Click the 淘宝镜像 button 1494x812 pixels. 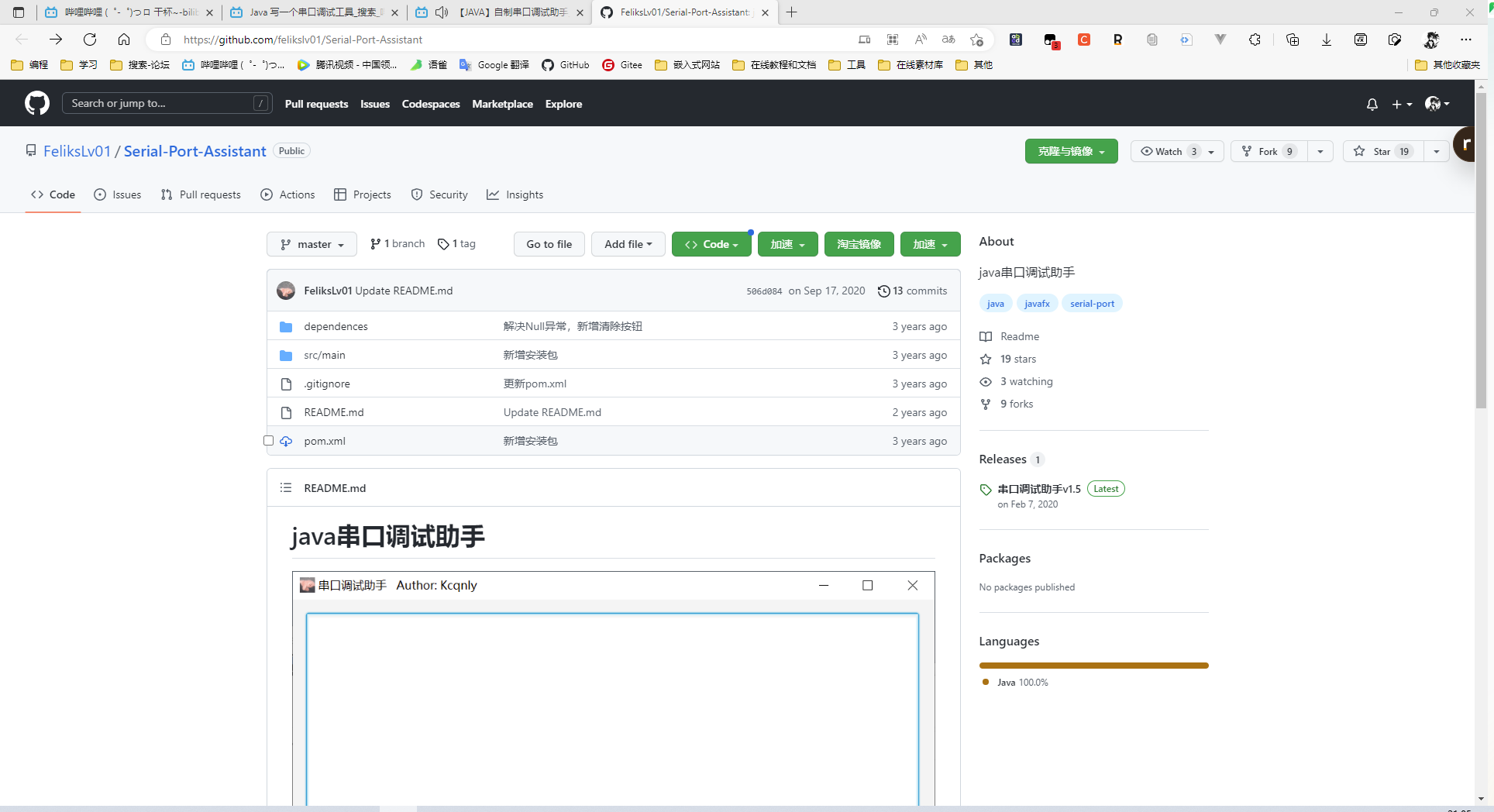click(x=859, y=244)
